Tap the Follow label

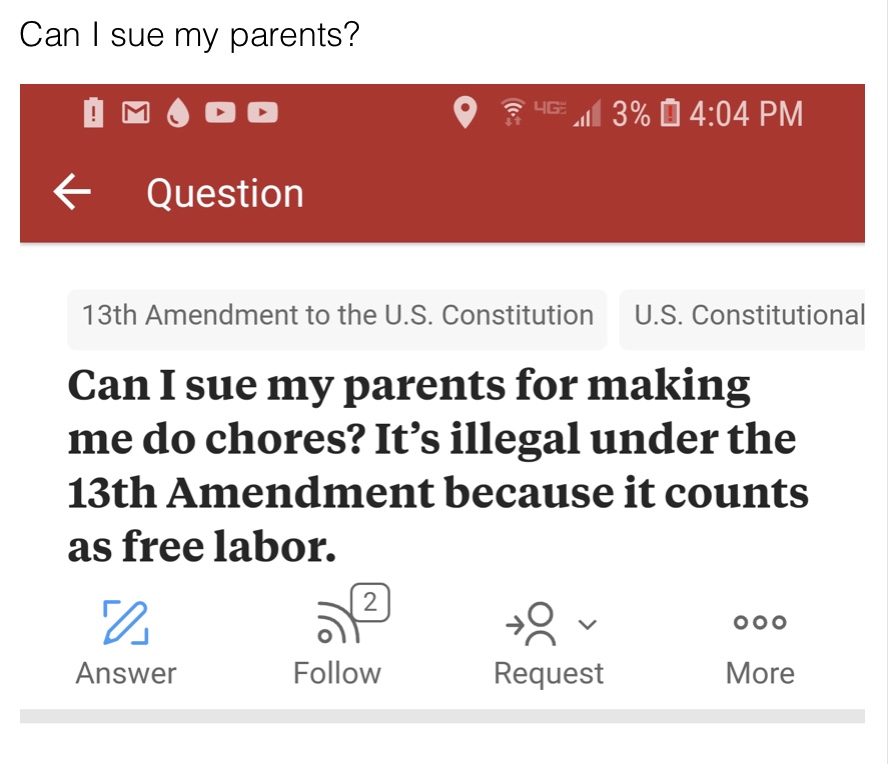337,673
